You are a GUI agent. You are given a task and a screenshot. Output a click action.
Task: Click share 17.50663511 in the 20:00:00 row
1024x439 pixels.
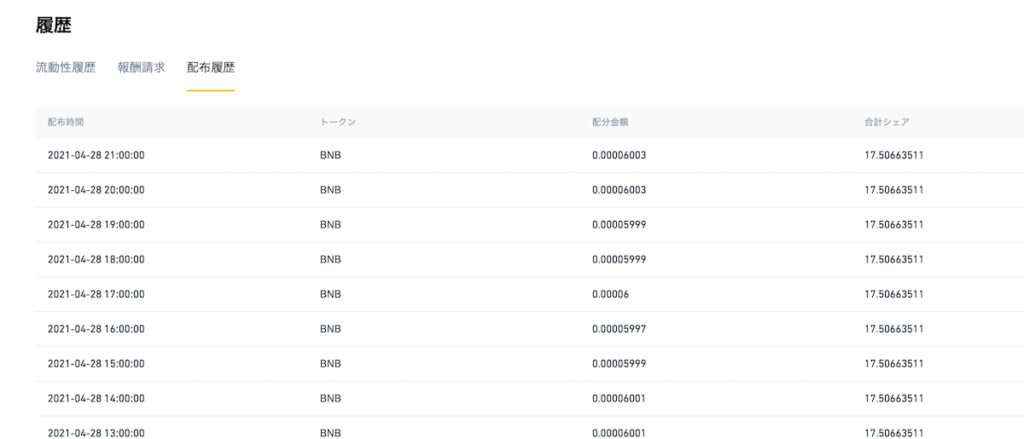coord(893,190)
